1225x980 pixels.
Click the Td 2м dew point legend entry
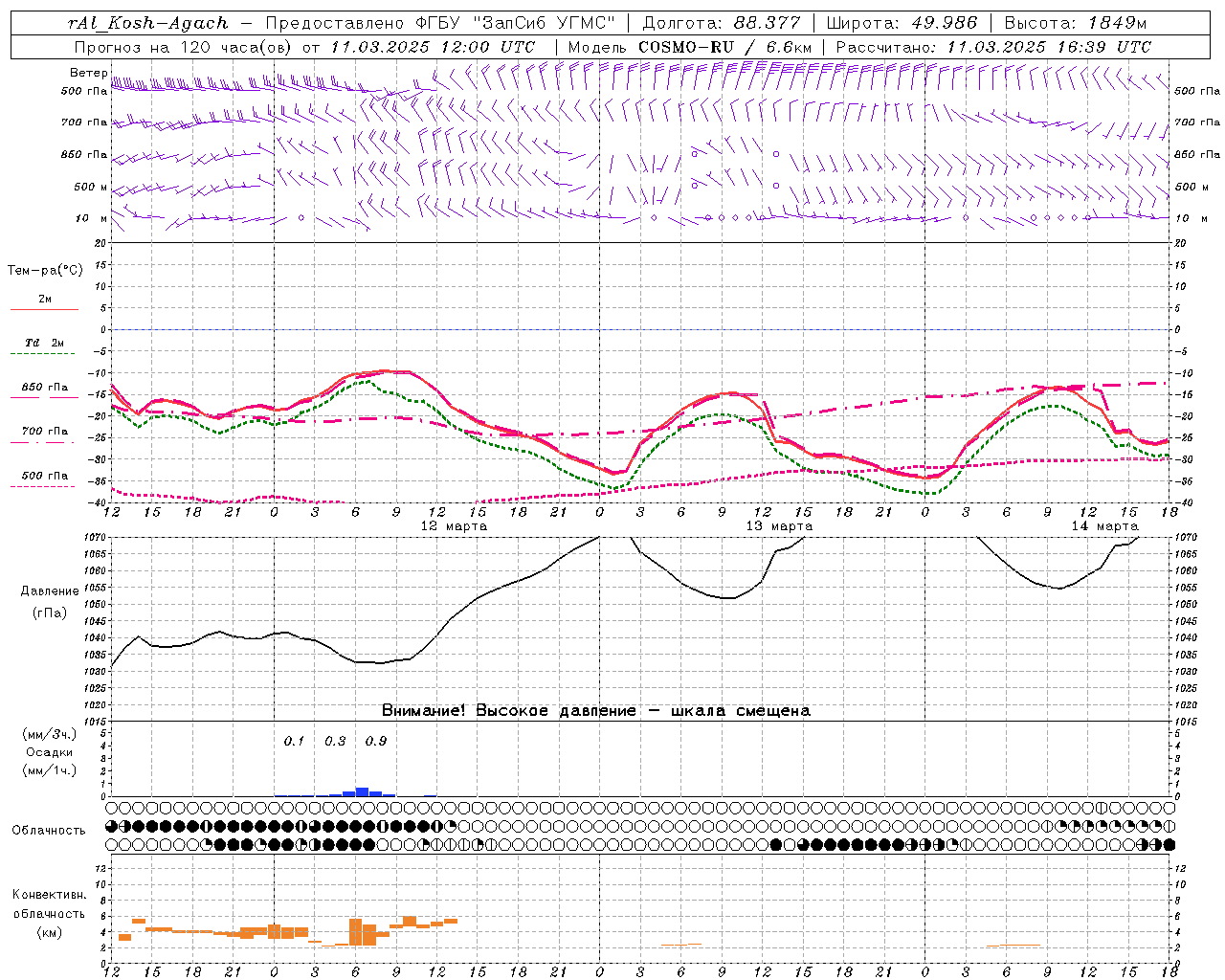coord(45,343)
